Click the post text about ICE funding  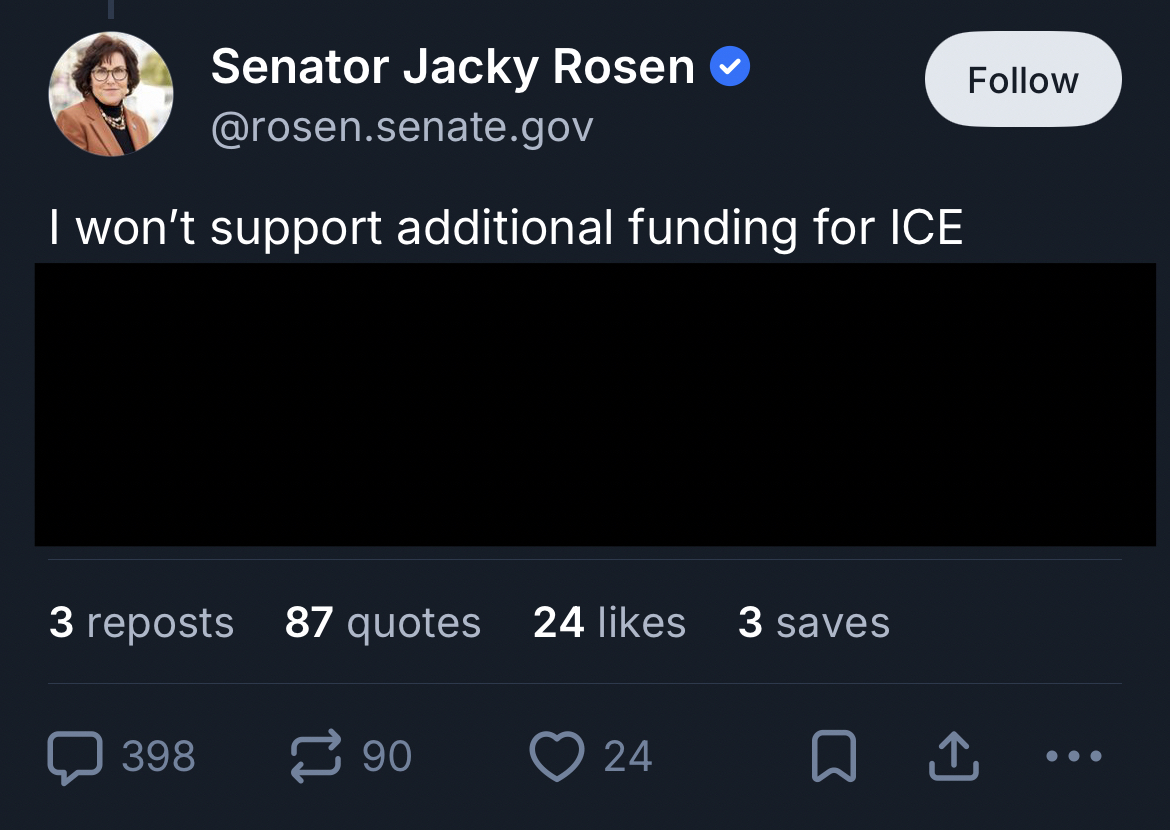coord(506,228)
